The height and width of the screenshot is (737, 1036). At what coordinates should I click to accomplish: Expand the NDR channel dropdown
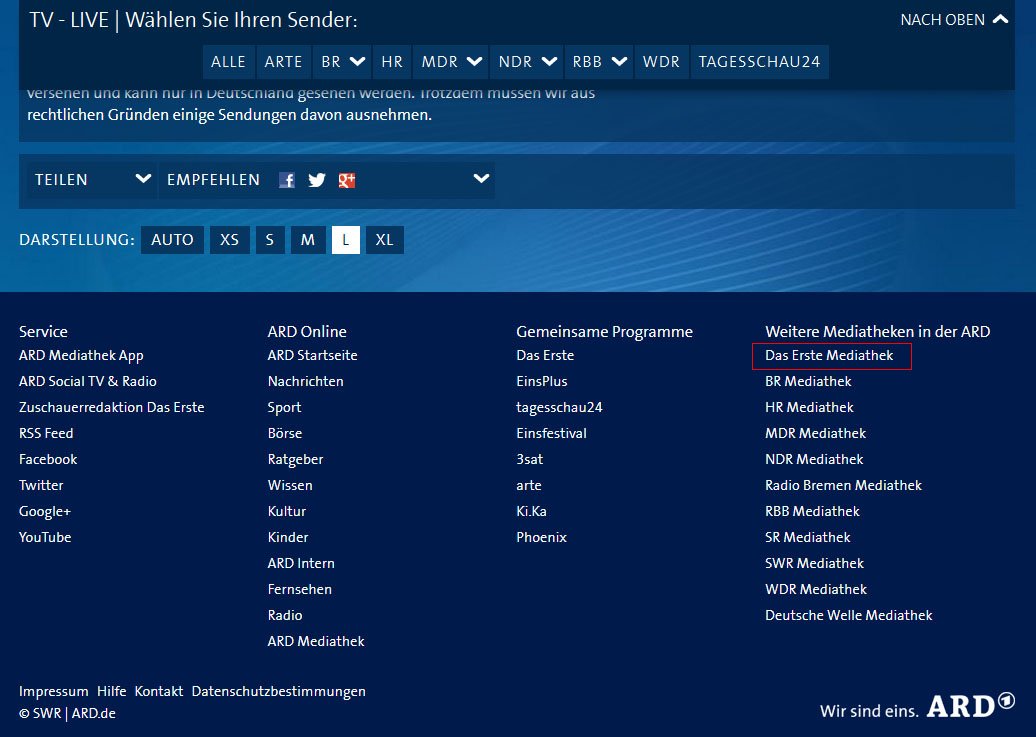click(549, 61)
